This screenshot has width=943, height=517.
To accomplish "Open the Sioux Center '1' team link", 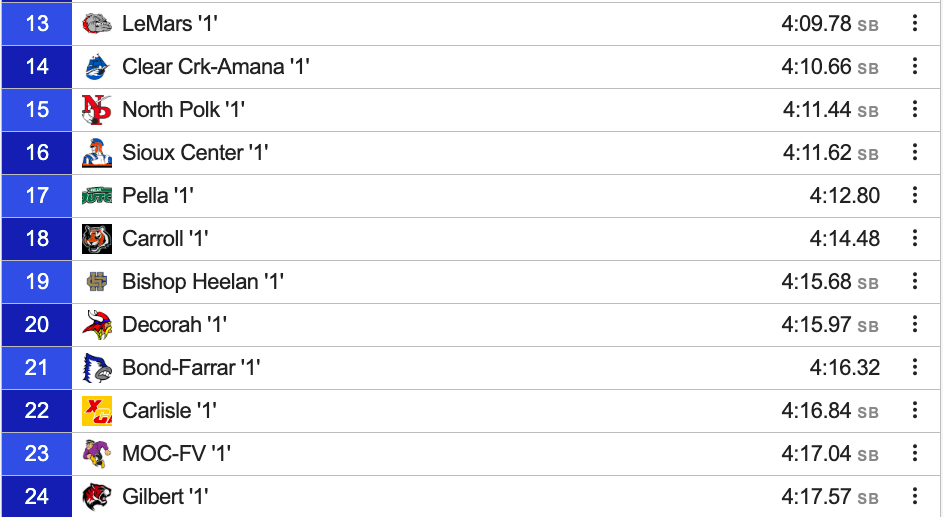I will [x=195, y=153].
